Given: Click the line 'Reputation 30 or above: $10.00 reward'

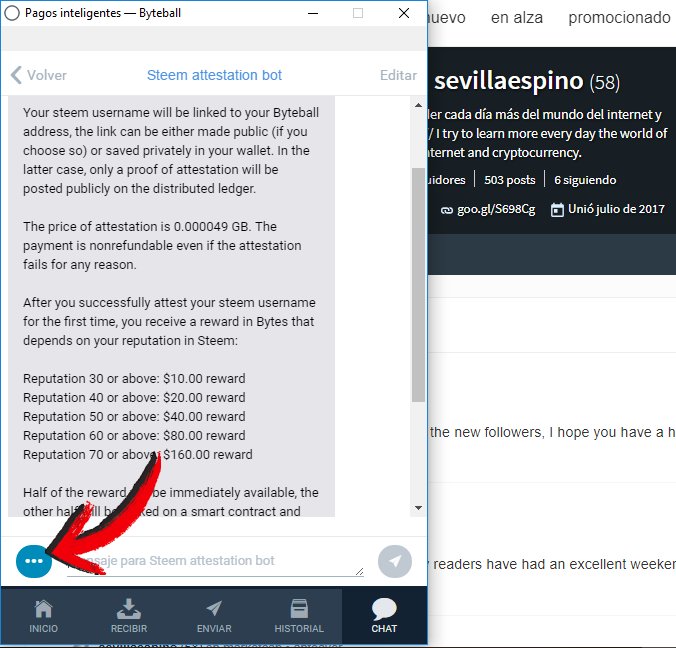Looking at the screenshot, I should [134, 379].
